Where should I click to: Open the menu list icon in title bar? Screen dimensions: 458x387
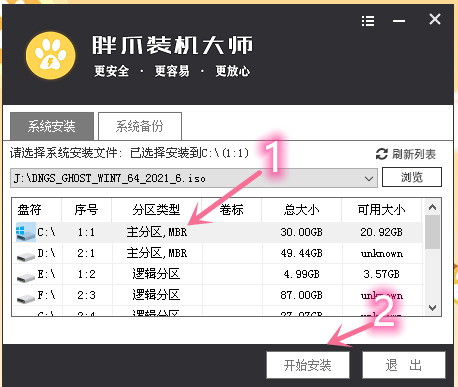pyautogui.click(x=368, y=21)
